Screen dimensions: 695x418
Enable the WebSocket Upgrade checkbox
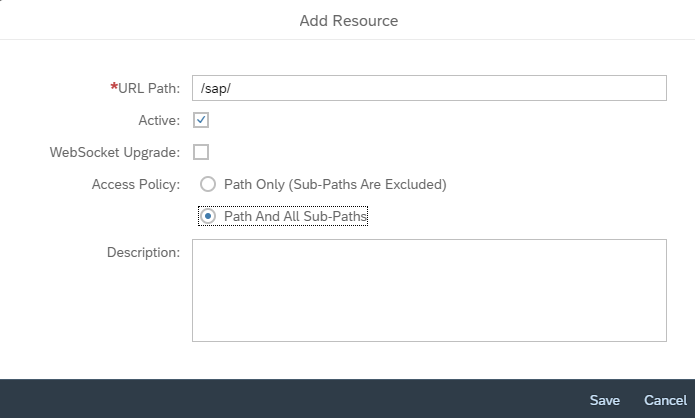click(201, 152)
